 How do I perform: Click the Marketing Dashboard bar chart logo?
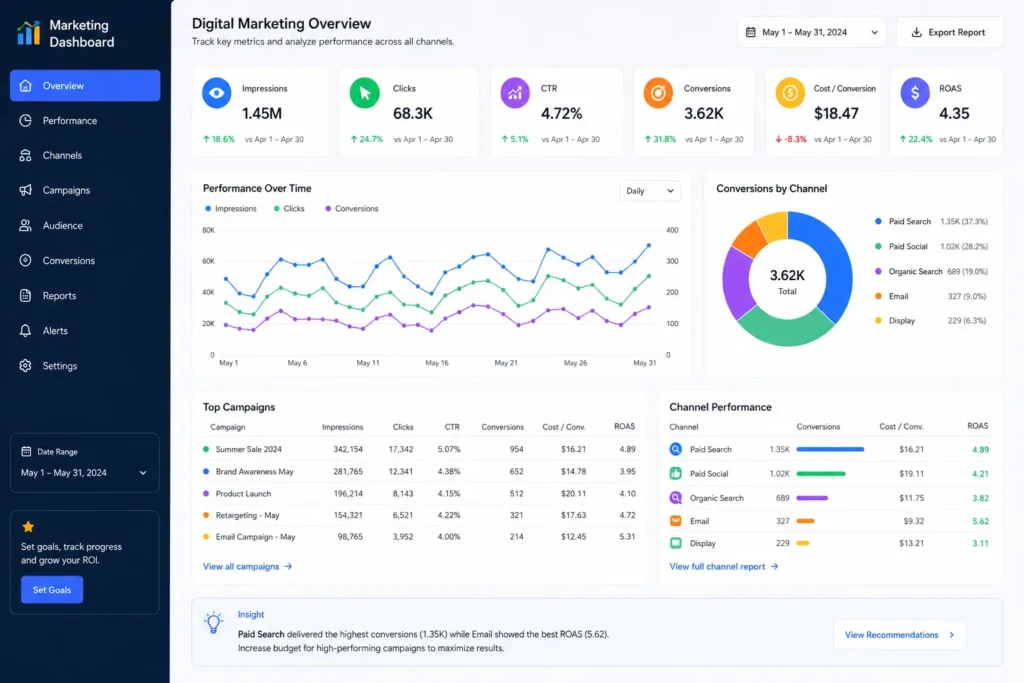coord(28,33)
